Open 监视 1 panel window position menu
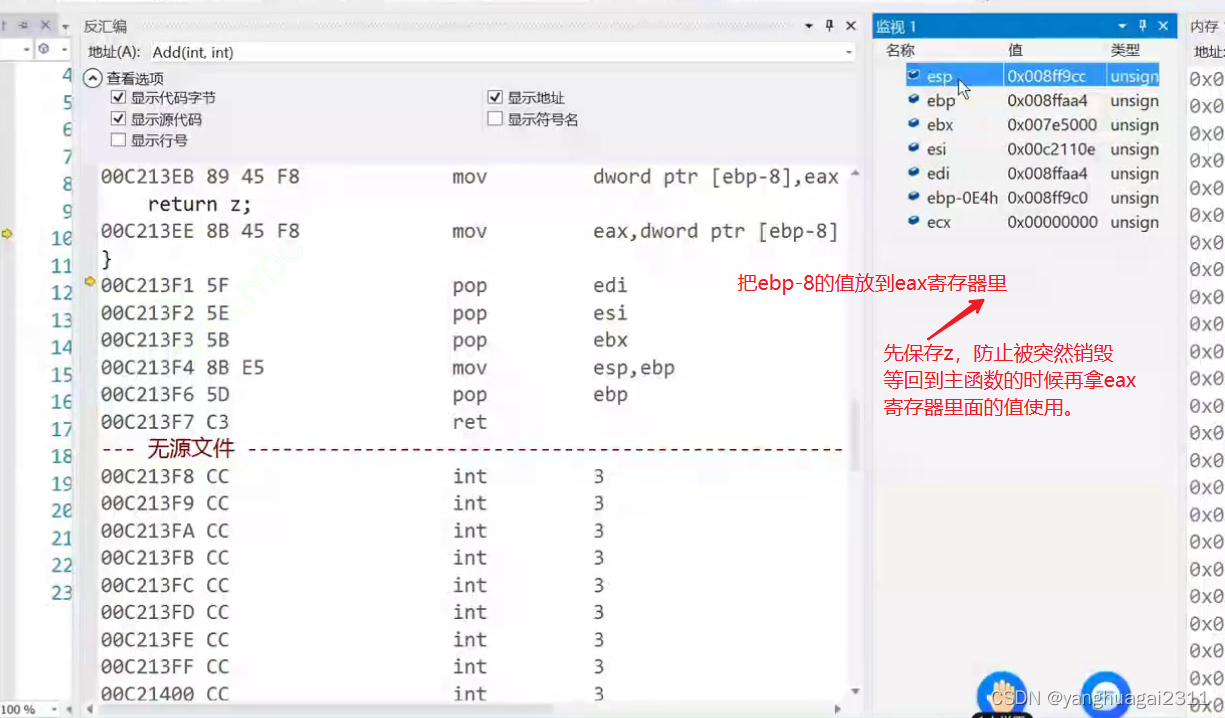The width and height of the screenshot is (1225, 718). [x=1121, y=27]
